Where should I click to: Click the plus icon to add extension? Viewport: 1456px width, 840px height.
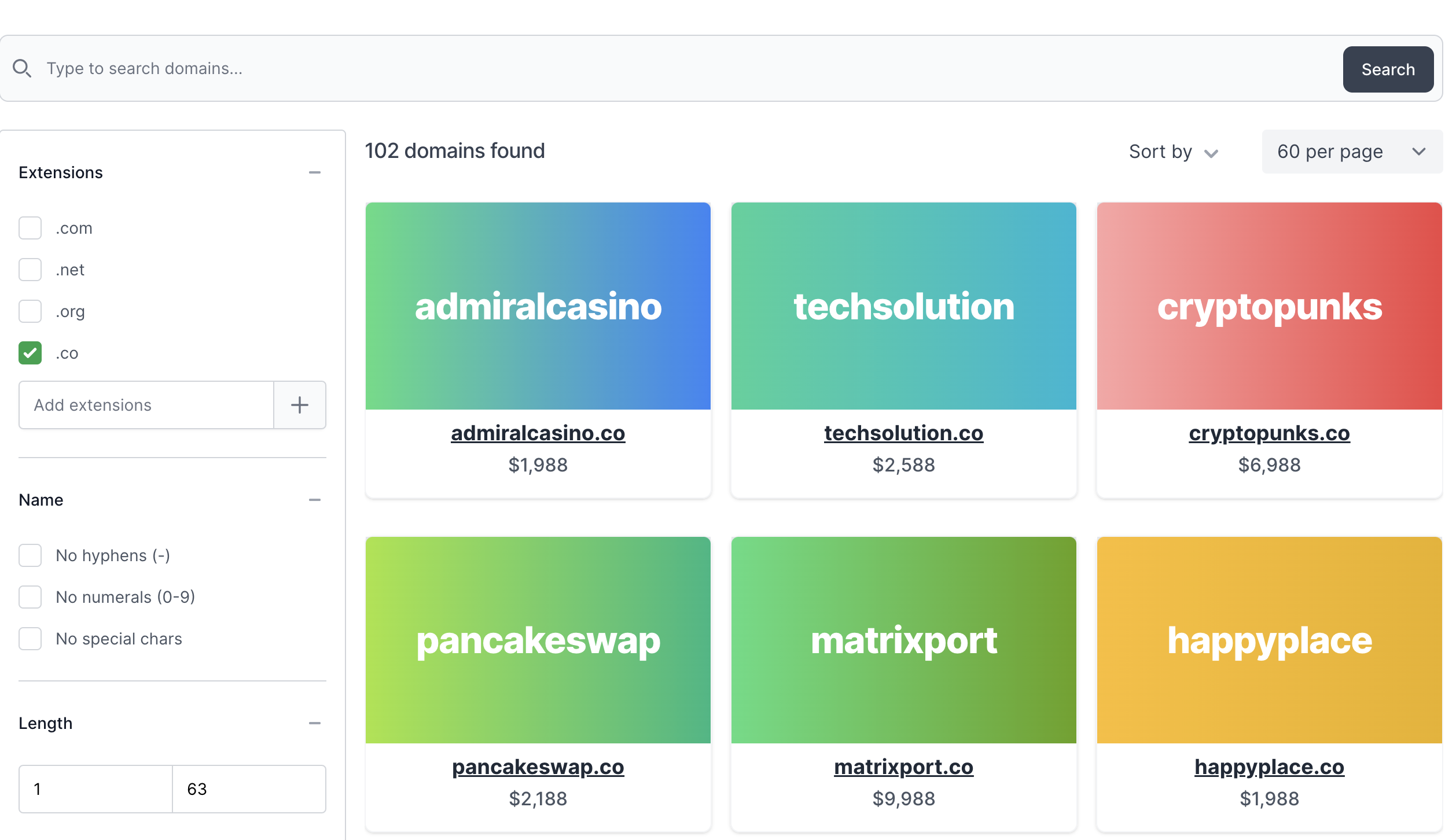click(299, 405)
